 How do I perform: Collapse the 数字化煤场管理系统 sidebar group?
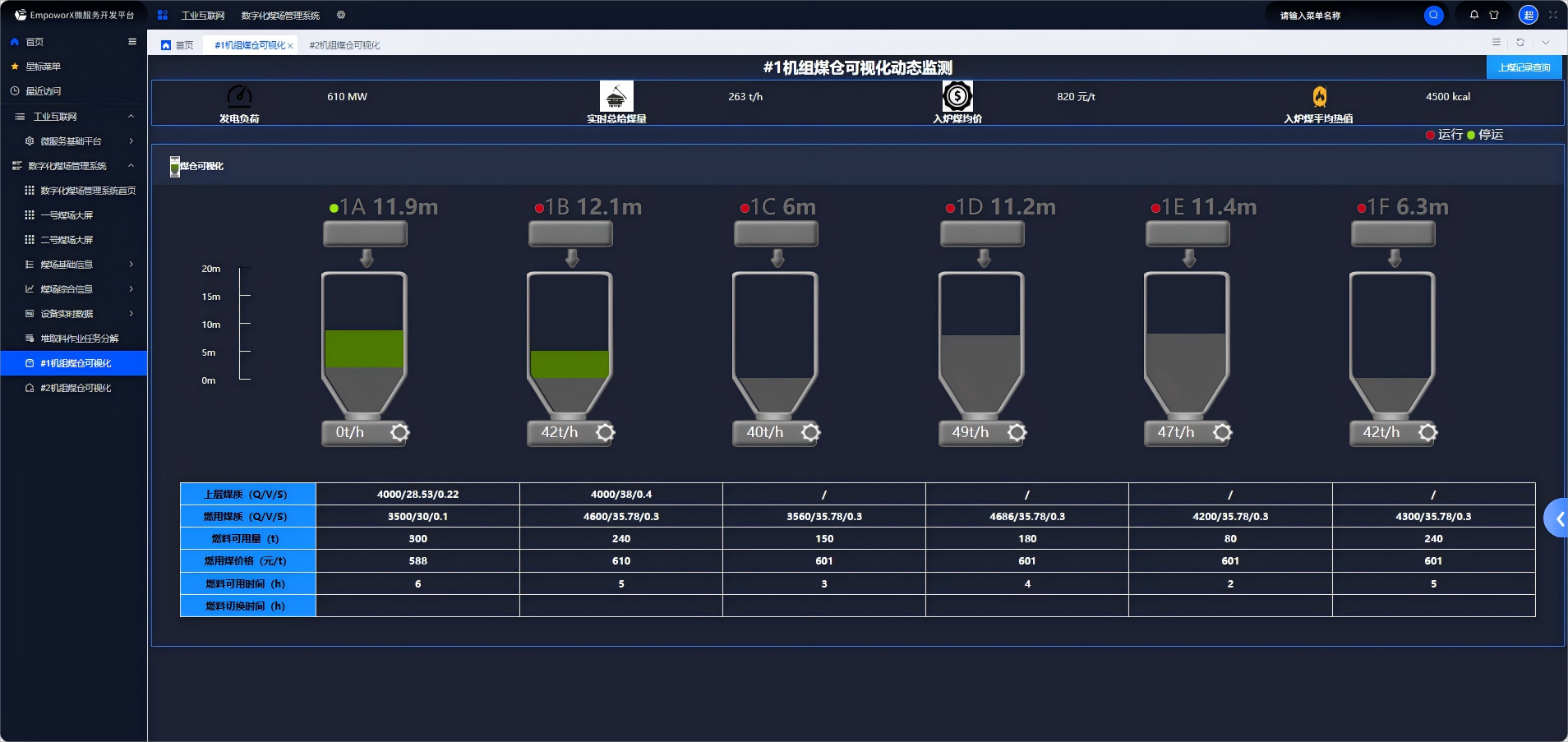[131, 166]
